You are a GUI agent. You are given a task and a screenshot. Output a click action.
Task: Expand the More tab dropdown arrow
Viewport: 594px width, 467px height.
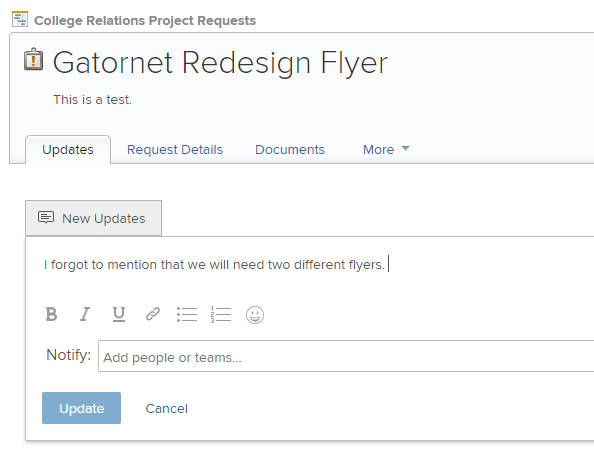405,148
